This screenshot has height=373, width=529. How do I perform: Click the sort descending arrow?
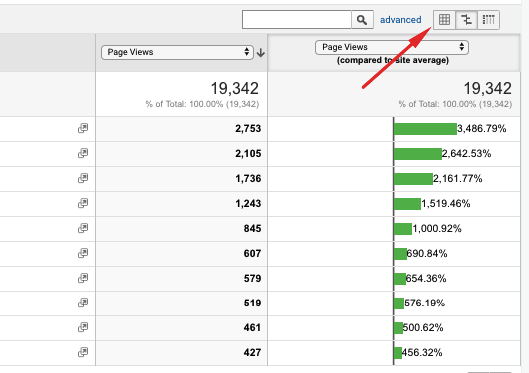click(x=260, y=53)
